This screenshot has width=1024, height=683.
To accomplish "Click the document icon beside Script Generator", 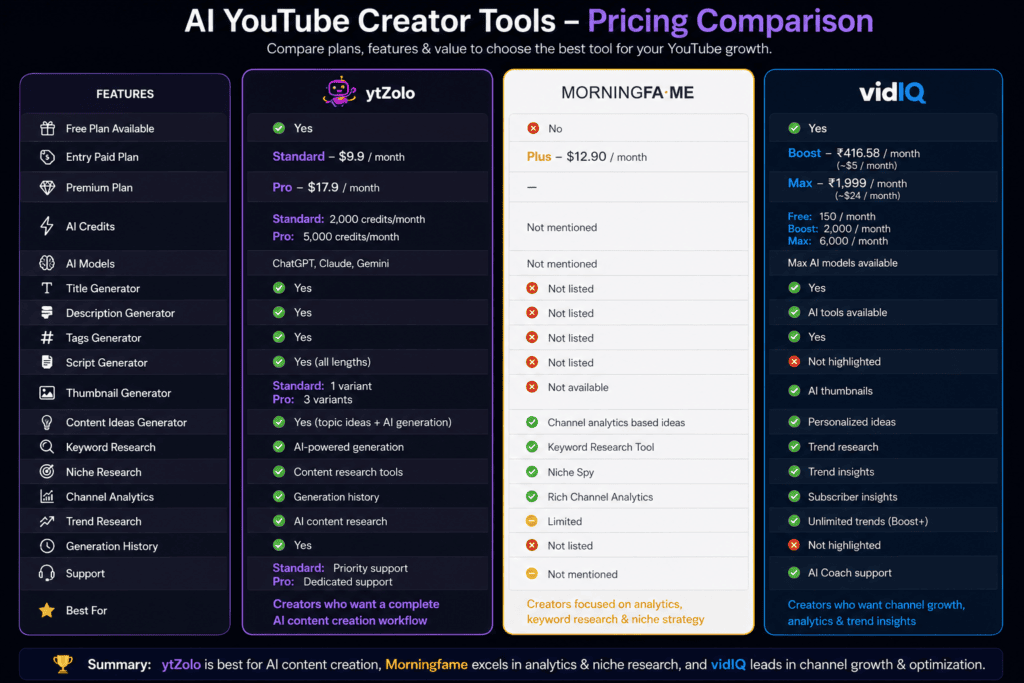I will pyautogui.click(x=47, y=362).
